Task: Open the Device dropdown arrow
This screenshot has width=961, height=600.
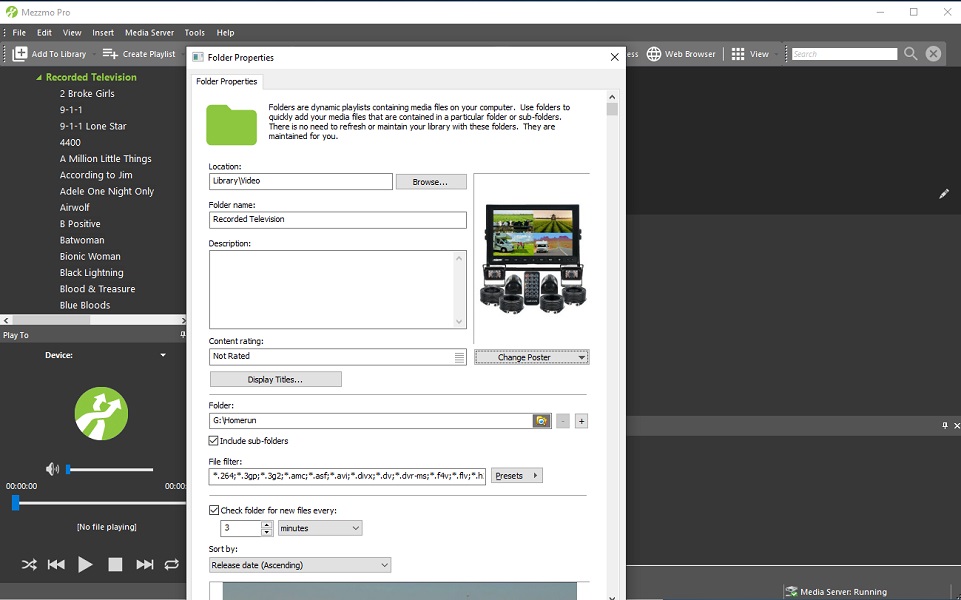Action: 163,355
